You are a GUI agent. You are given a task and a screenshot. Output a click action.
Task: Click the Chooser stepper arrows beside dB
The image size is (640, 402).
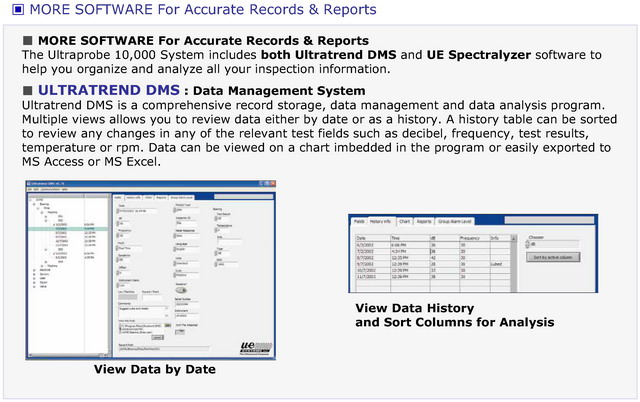coord(527,244)
